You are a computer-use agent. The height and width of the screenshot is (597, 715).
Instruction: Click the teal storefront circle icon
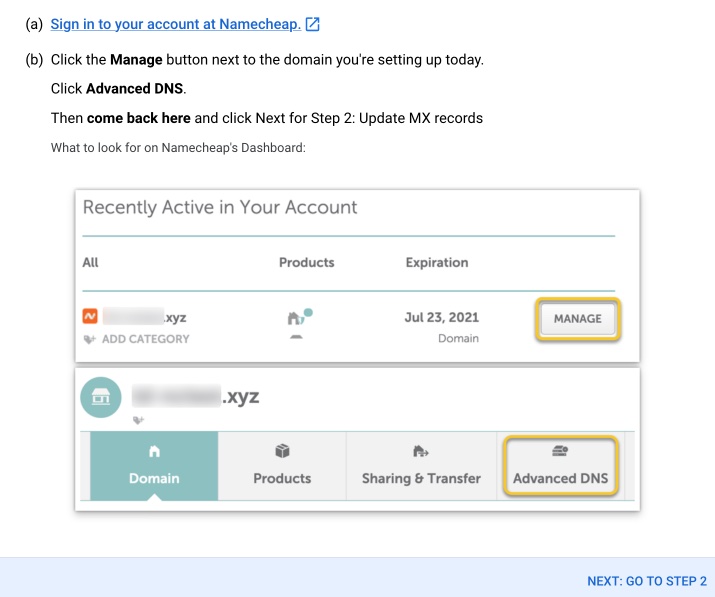click(101, 397)
